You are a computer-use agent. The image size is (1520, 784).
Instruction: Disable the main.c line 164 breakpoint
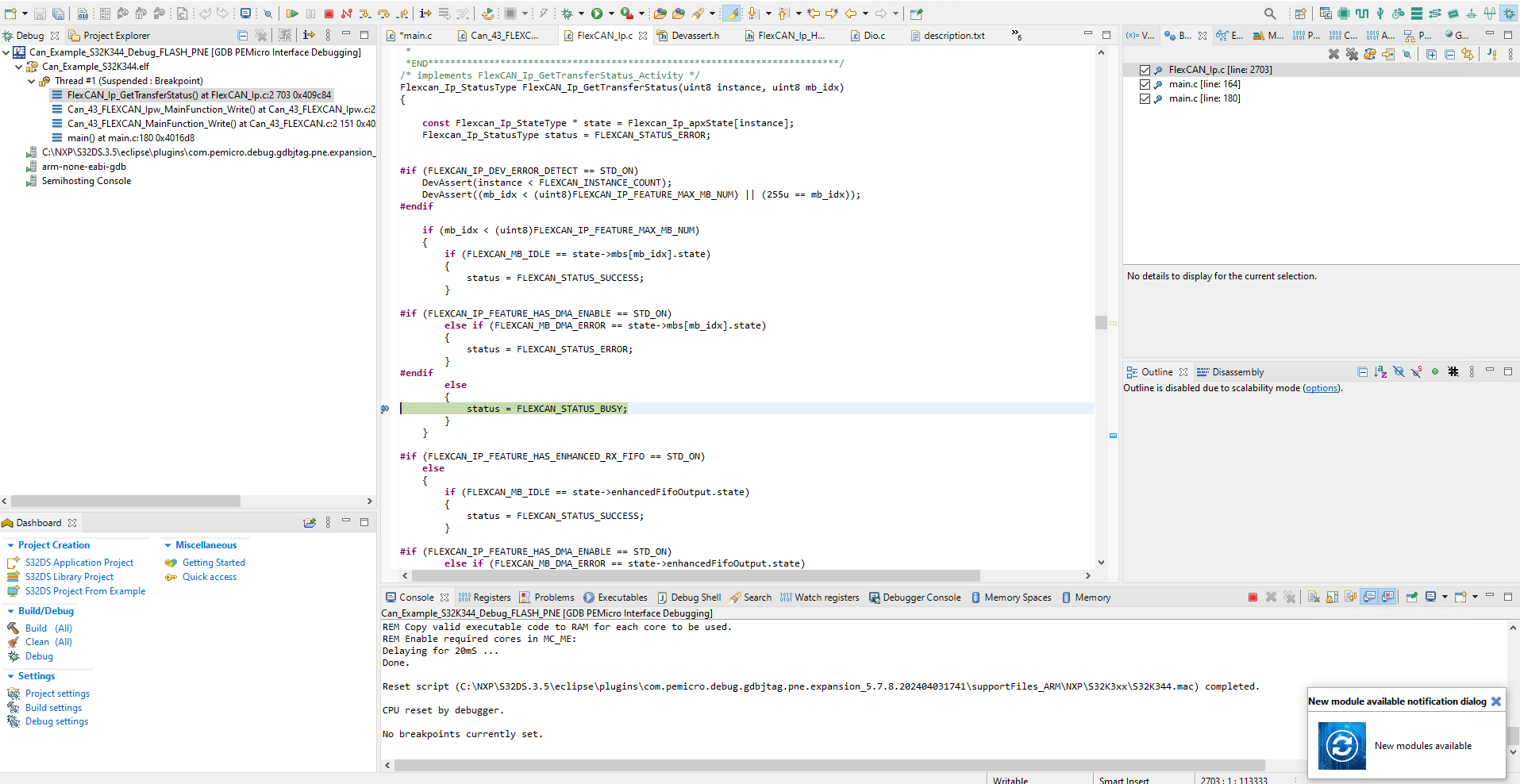pos(1145,84)
